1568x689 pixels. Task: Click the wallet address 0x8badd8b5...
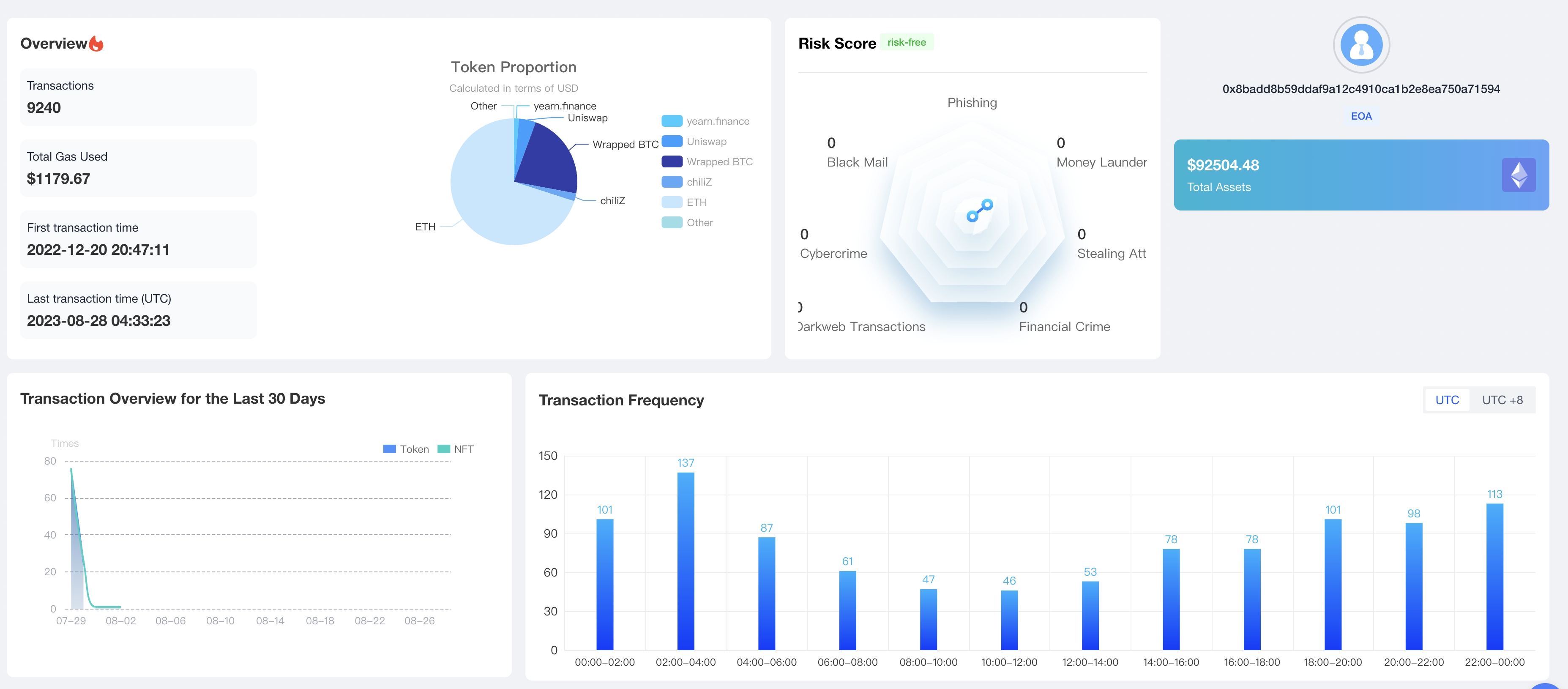pyautogui.click(x=1361, y=89)
